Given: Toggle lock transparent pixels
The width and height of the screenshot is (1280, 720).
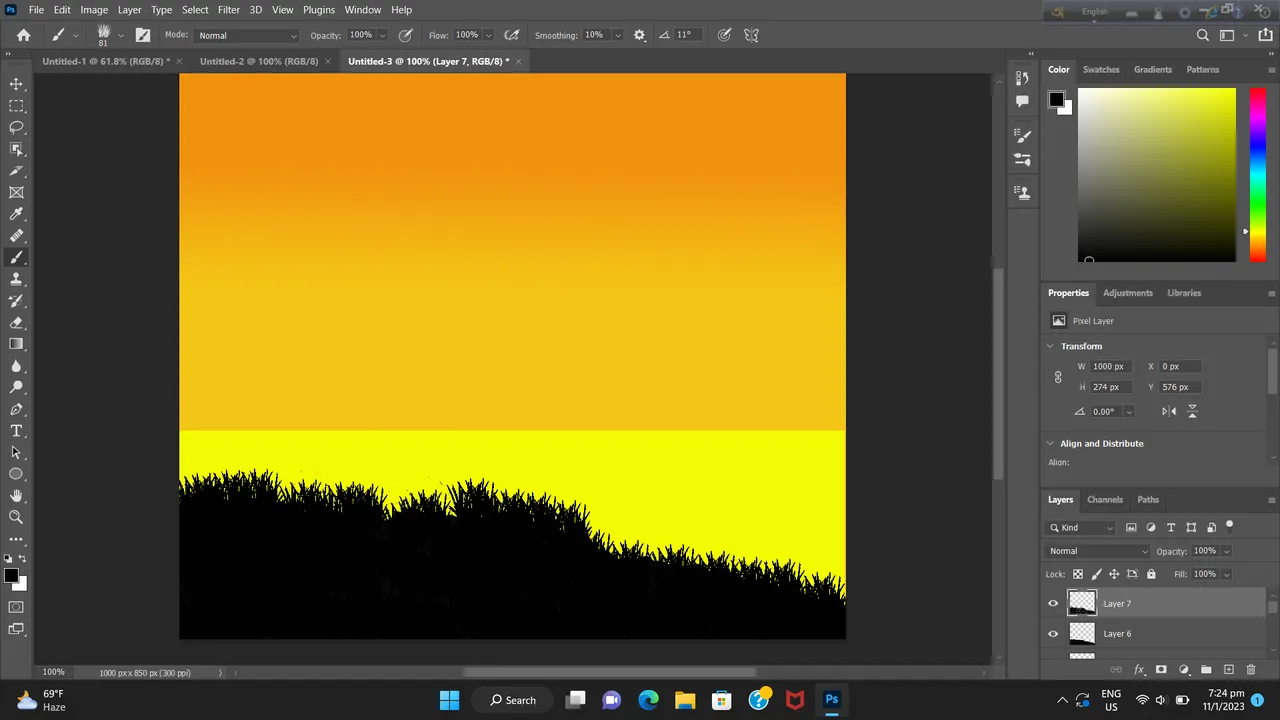Looking at the screenshot, I should coord(1078,574).
